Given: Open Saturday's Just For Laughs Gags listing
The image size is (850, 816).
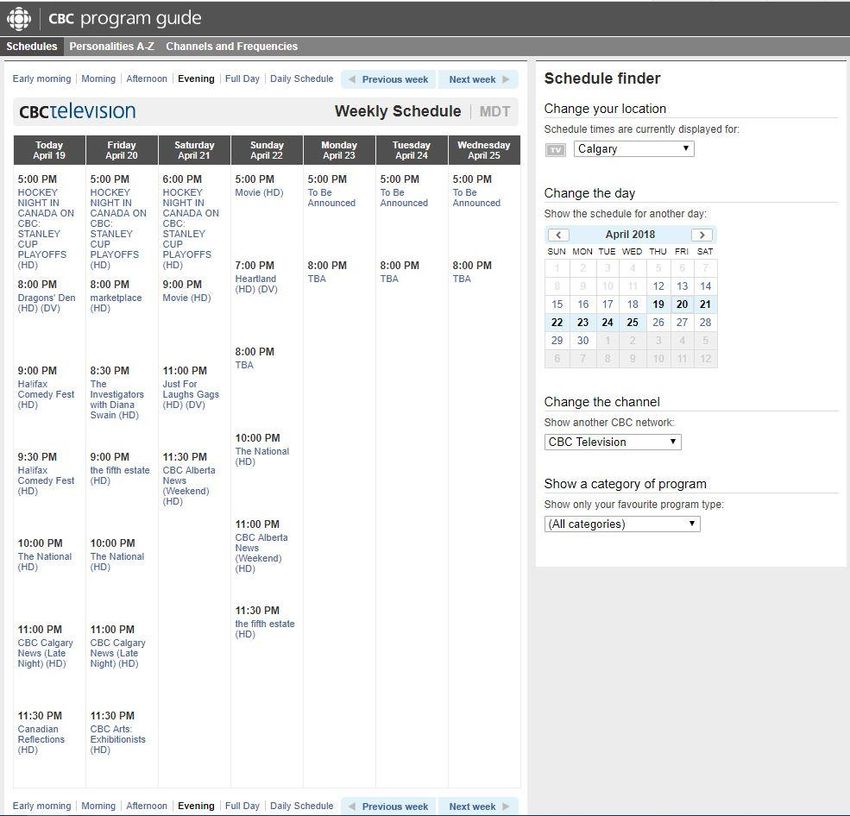Looking at the screenshot, I should pos(191,394).
